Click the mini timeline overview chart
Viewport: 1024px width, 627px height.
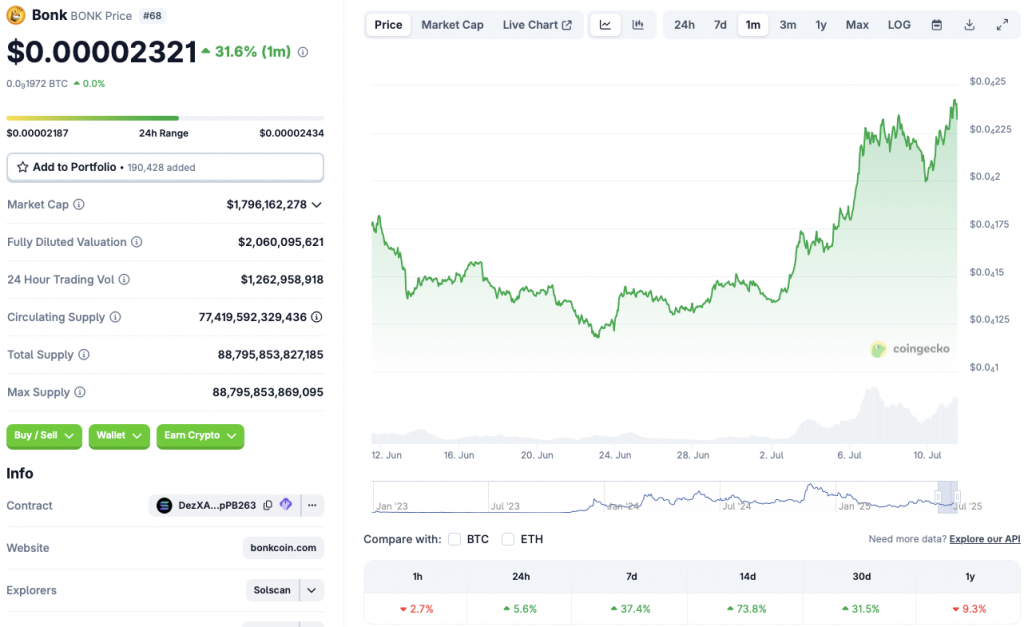point(660,495)
